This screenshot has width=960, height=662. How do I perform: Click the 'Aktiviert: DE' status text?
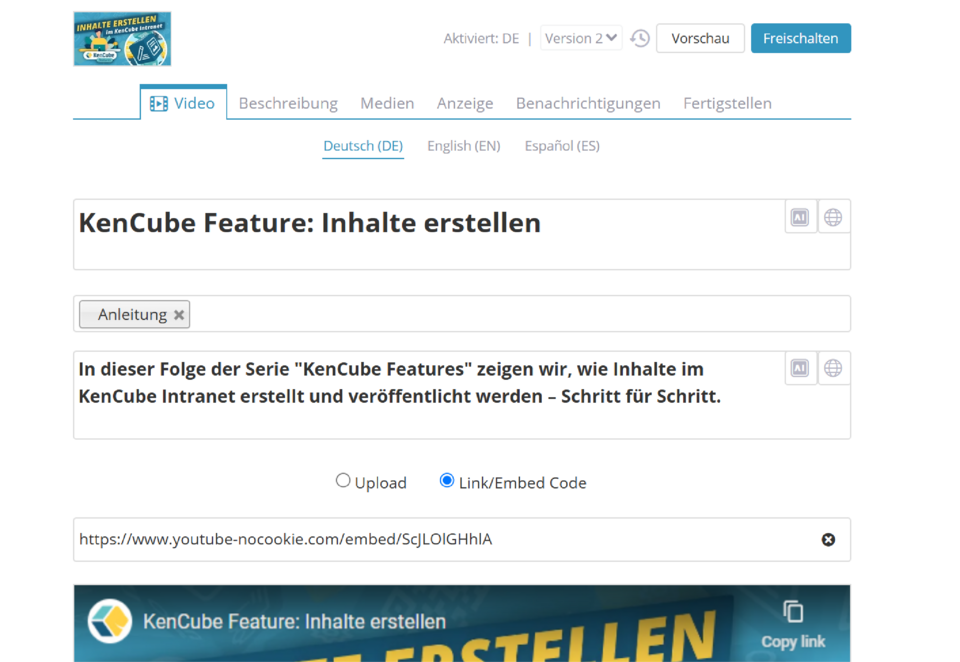click(x=481, y=39)
